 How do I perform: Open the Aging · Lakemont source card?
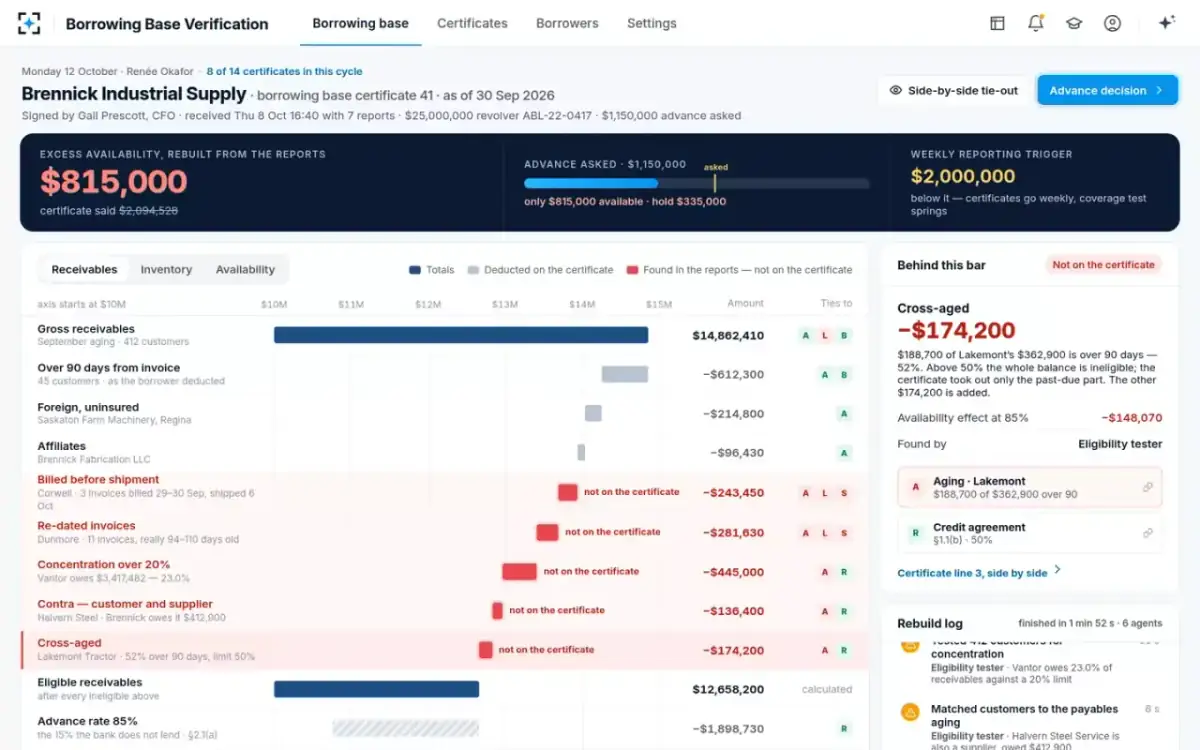(x=1030, y=487)
